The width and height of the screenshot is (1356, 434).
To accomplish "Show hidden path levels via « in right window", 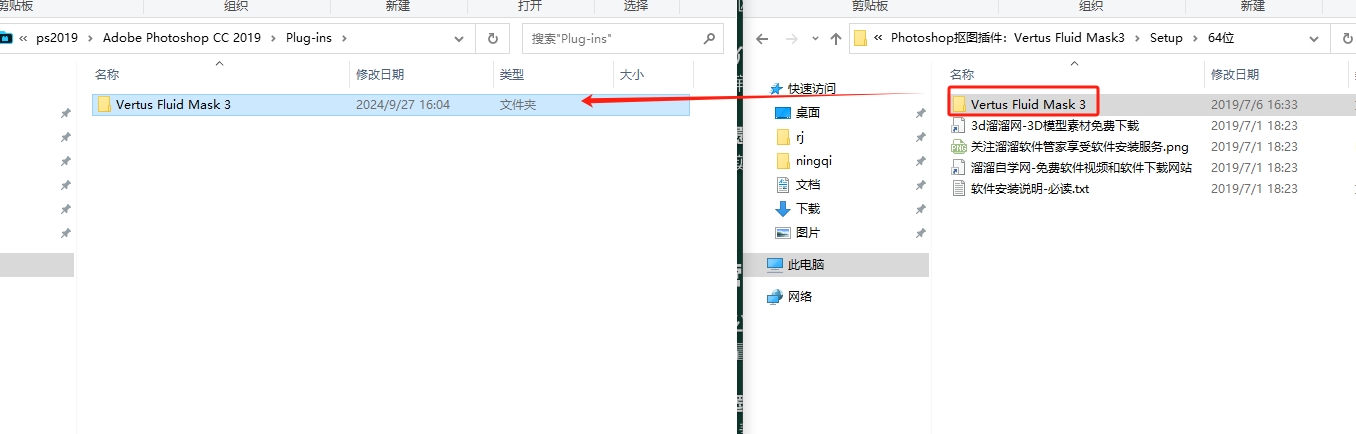I will [x=878, y=38].
